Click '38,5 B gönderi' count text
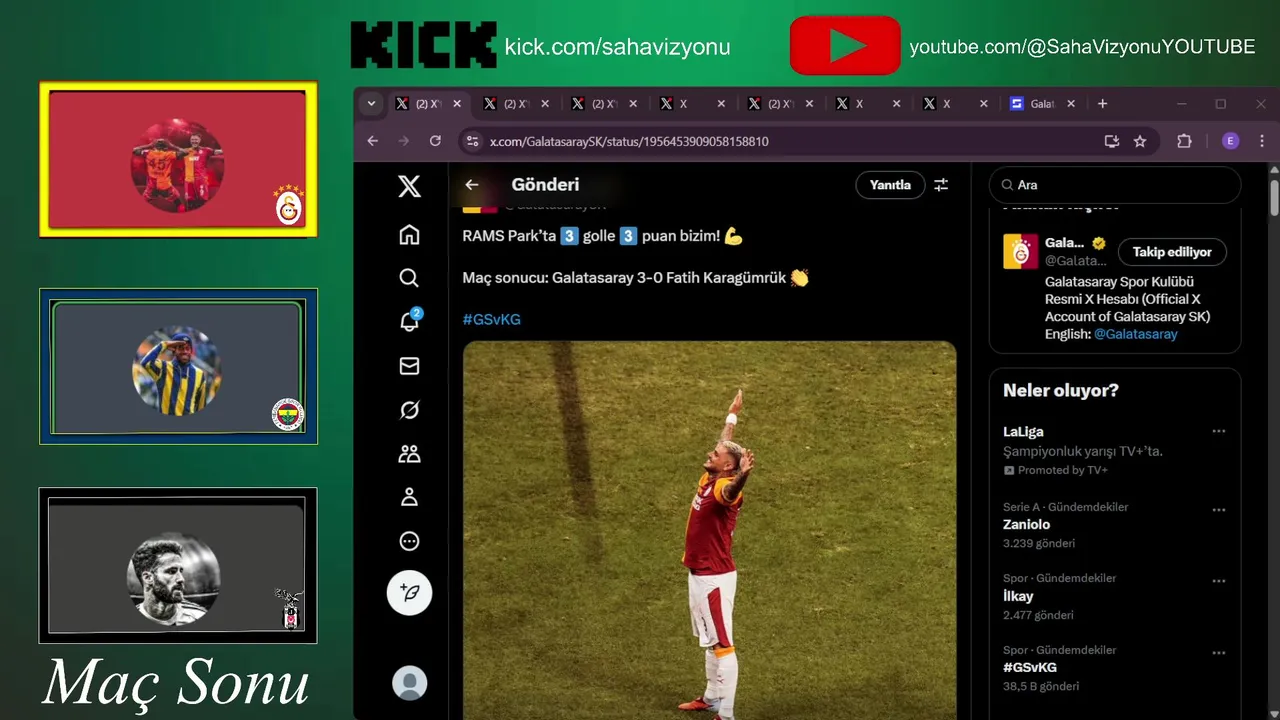Viewport: 1280px width, 720px height. point(1041,686)
